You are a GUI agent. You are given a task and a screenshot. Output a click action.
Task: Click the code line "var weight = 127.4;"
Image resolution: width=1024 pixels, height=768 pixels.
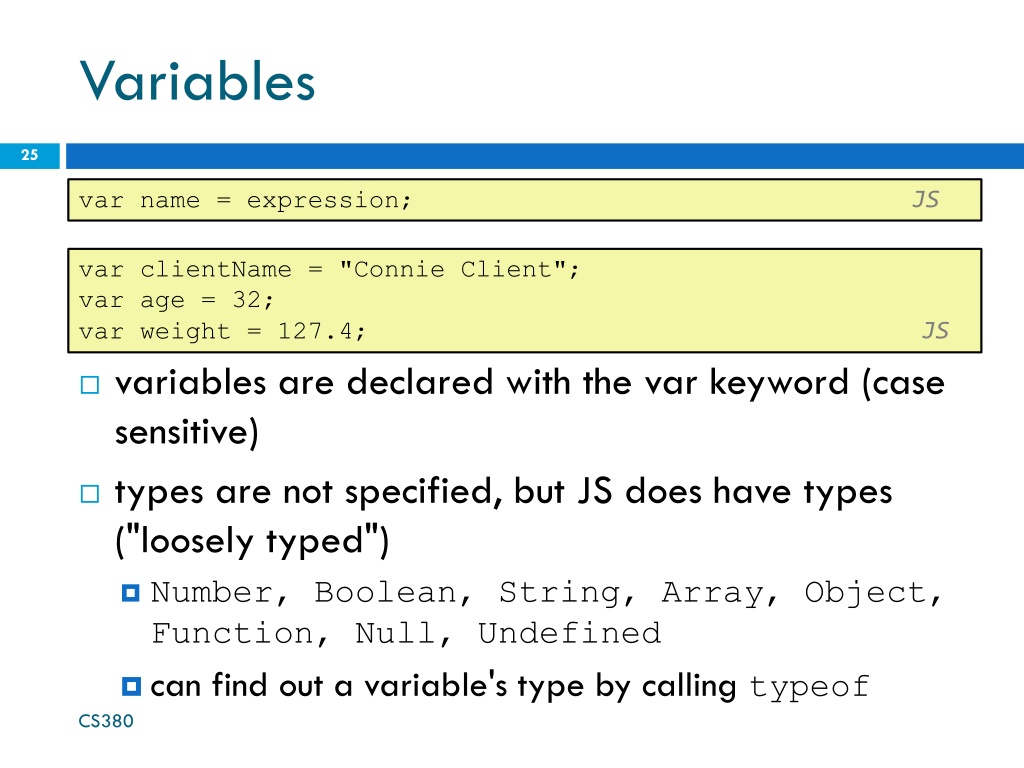coord(222,331)
